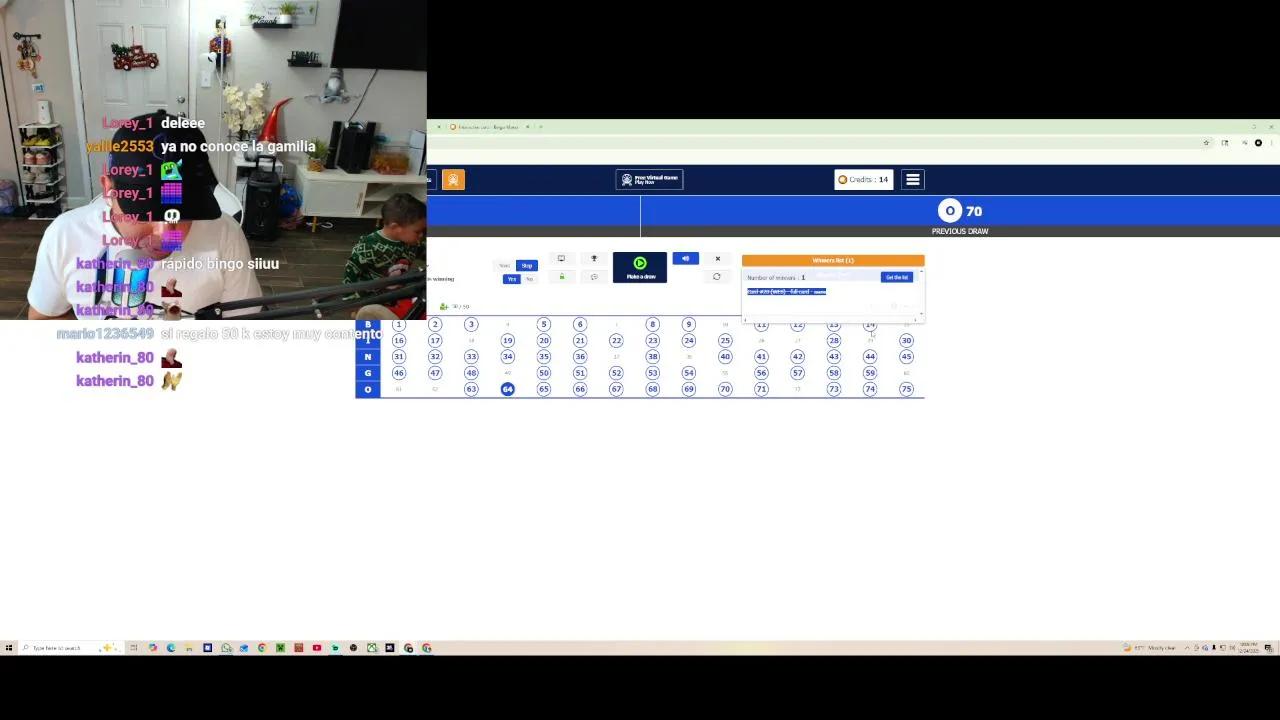The height and width of the screenshot is (720, 1280).
Task: Click the highlighted ball number 64
Action: pyautogui.click(x=507, y=389)
